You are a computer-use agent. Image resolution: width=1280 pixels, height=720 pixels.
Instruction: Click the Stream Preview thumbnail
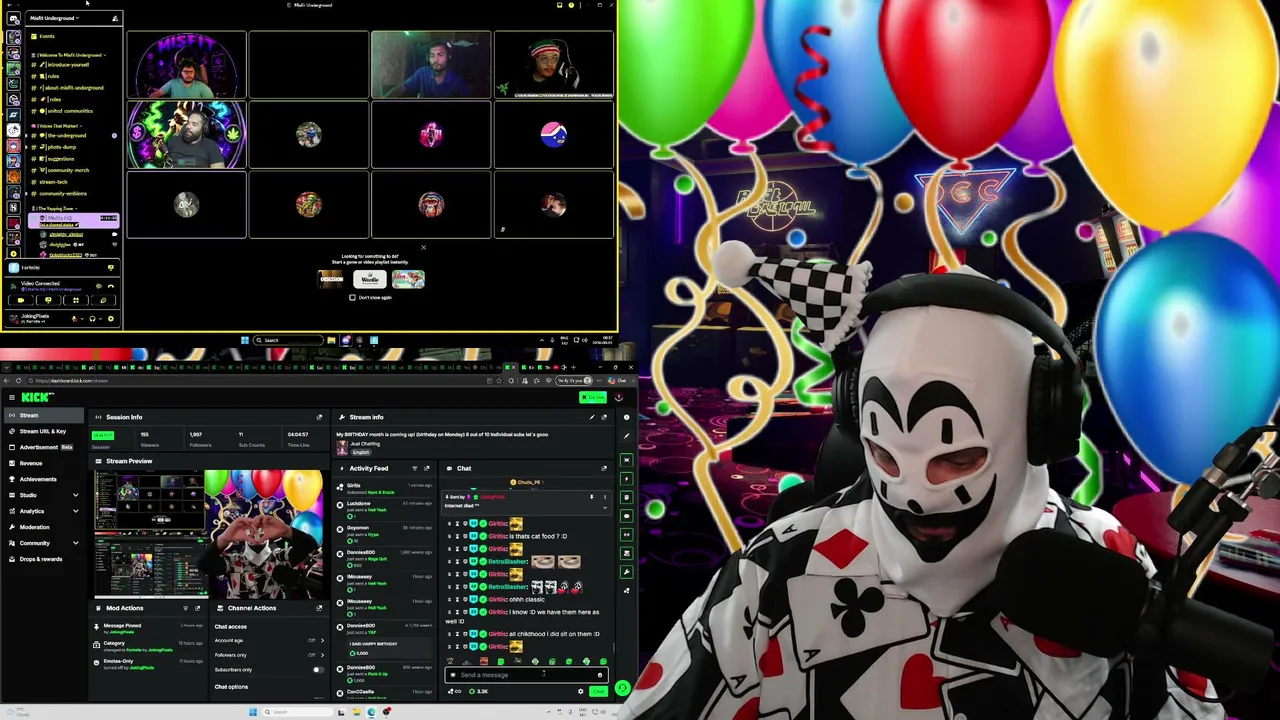pos(208,534)
